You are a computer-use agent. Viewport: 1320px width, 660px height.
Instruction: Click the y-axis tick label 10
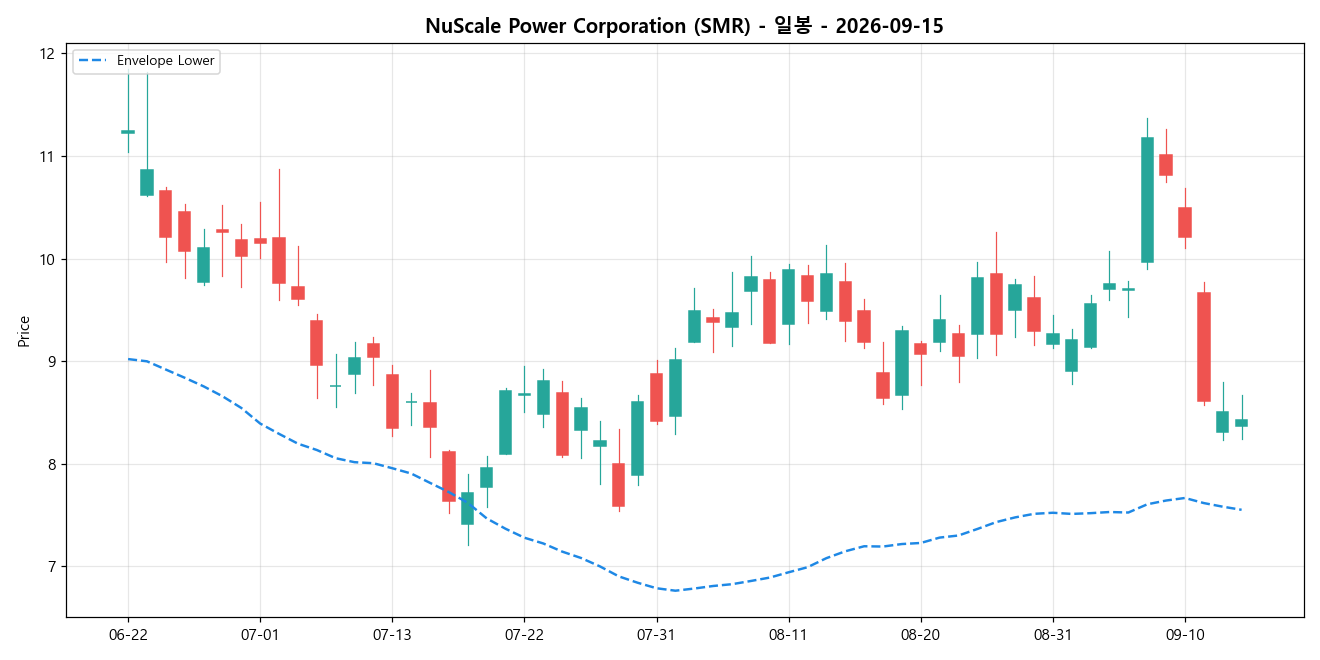click(x=46, y=260)
